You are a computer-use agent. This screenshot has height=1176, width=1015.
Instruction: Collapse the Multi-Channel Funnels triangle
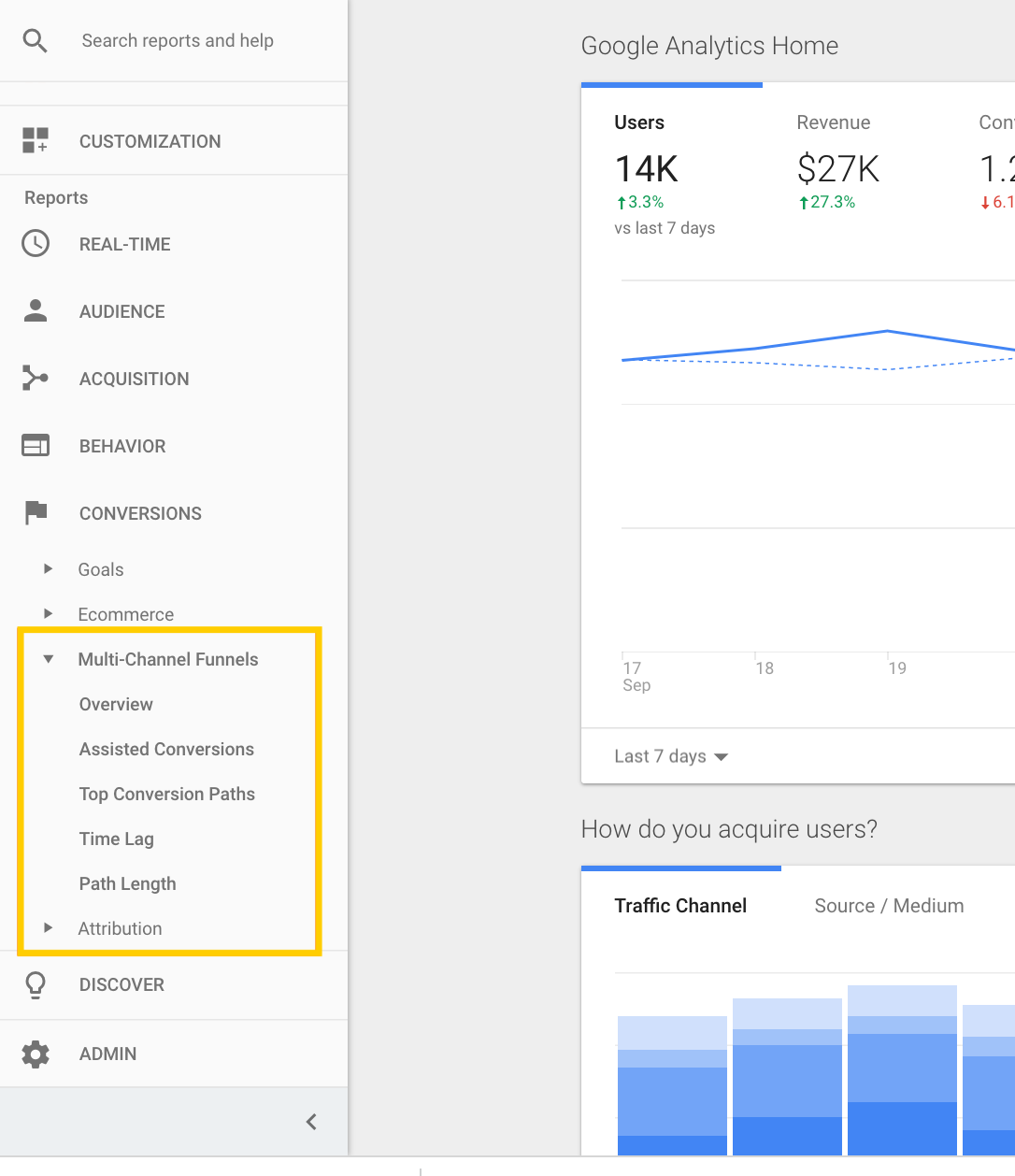49,658
